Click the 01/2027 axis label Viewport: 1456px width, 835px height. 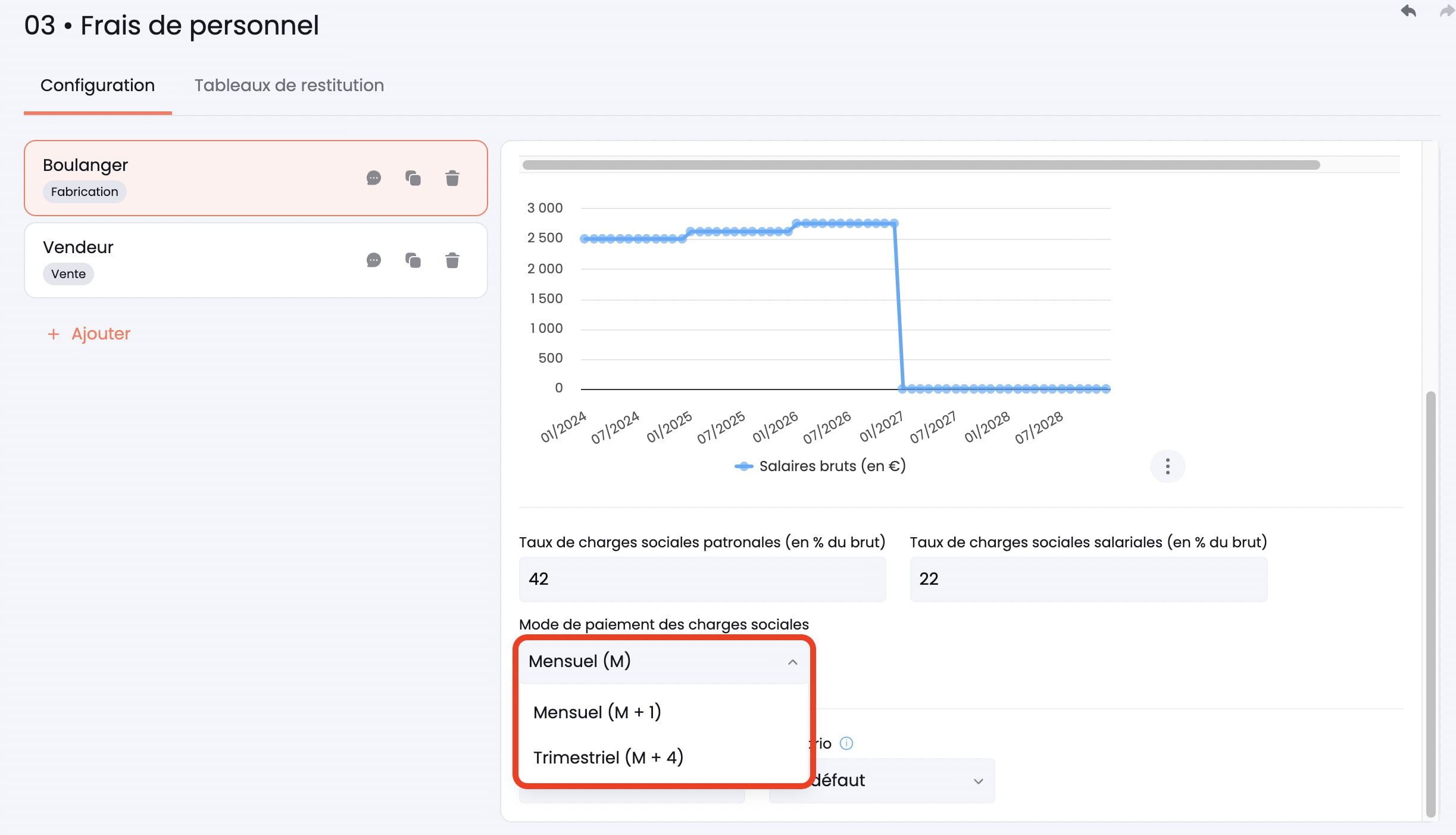pos(882,426)
